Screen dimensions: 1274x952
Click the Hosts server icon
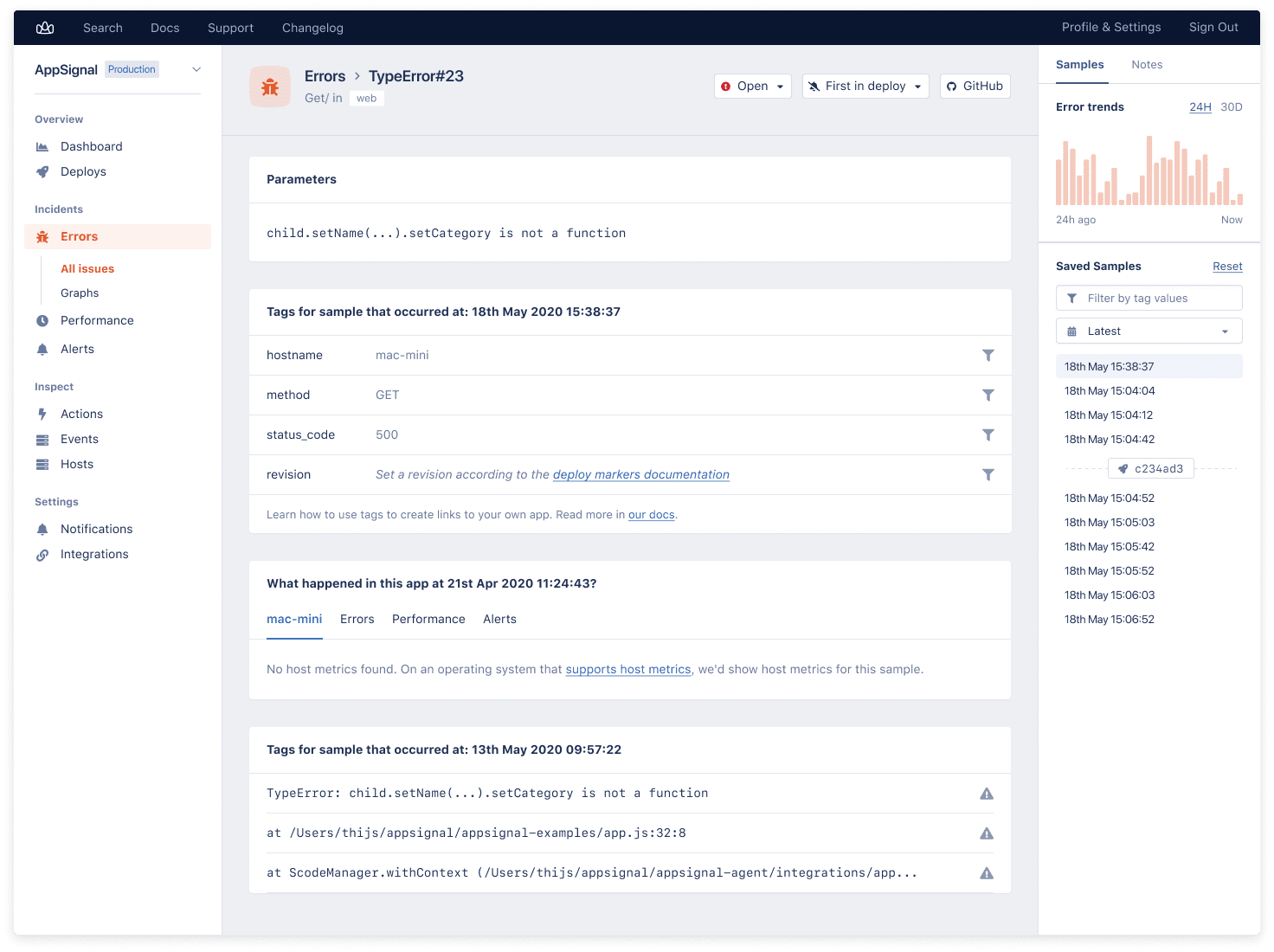pos(42,465)
